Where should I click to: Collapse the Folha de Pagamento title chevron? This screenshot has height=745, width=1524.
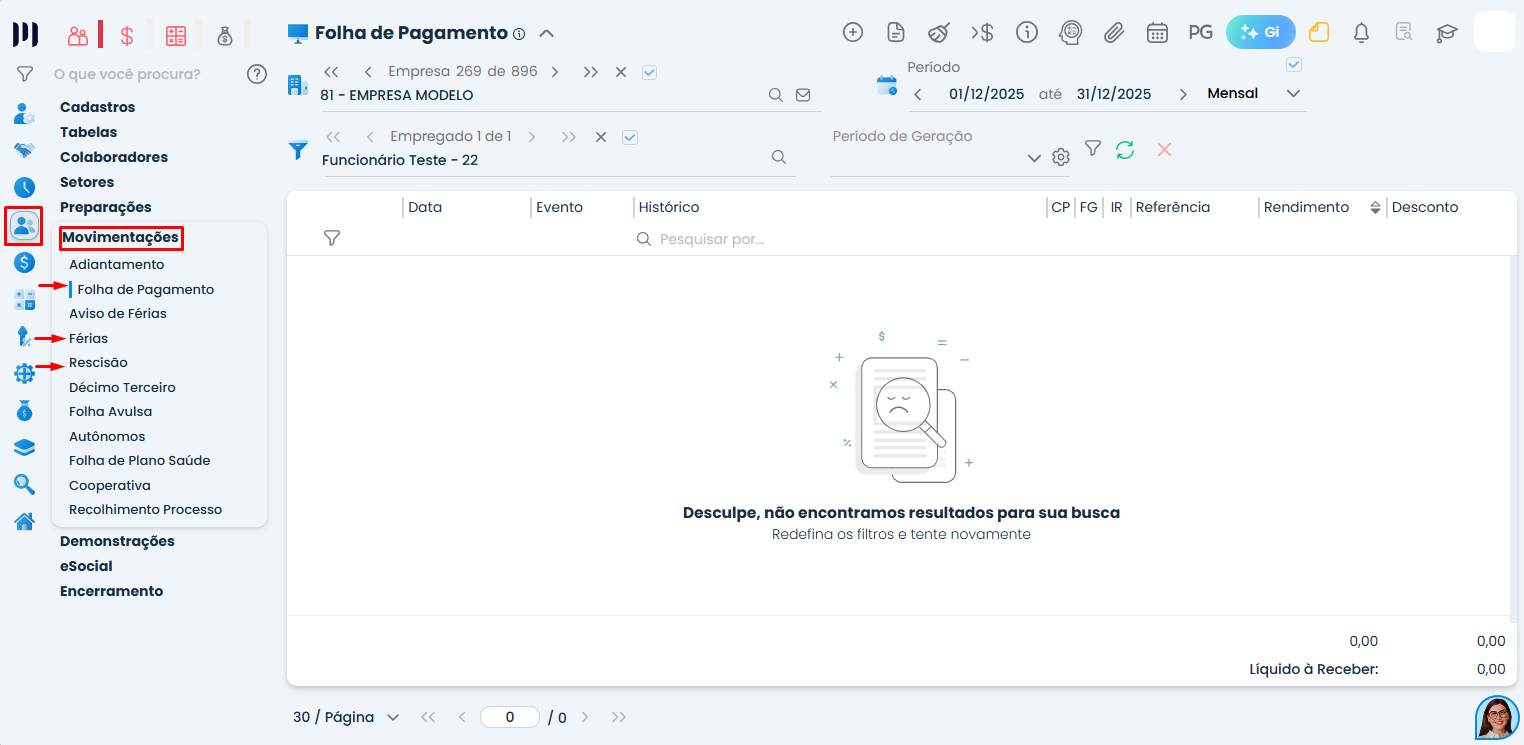point(546,33)
